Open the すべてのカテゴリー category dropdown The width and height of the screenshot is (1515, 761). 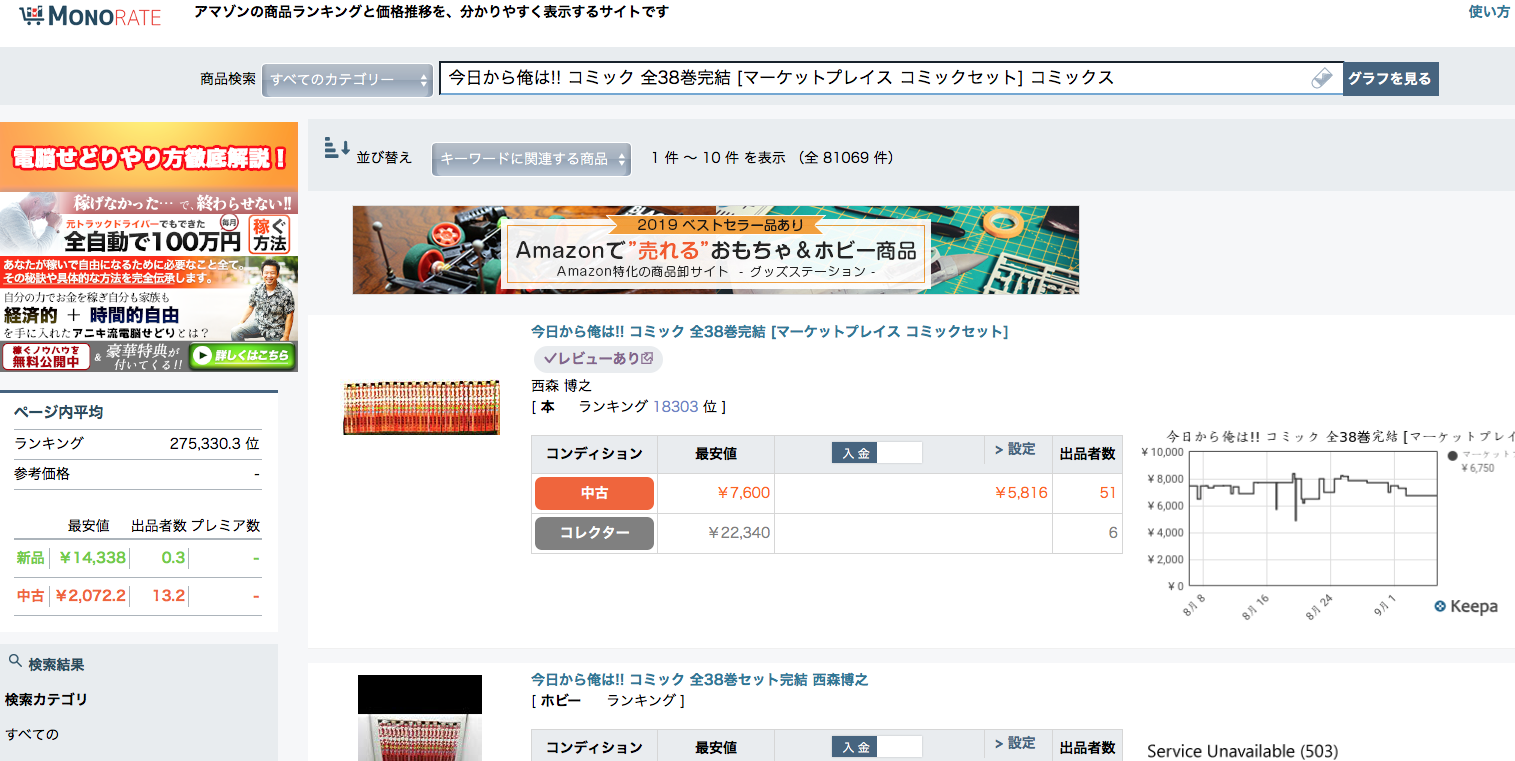346,80
